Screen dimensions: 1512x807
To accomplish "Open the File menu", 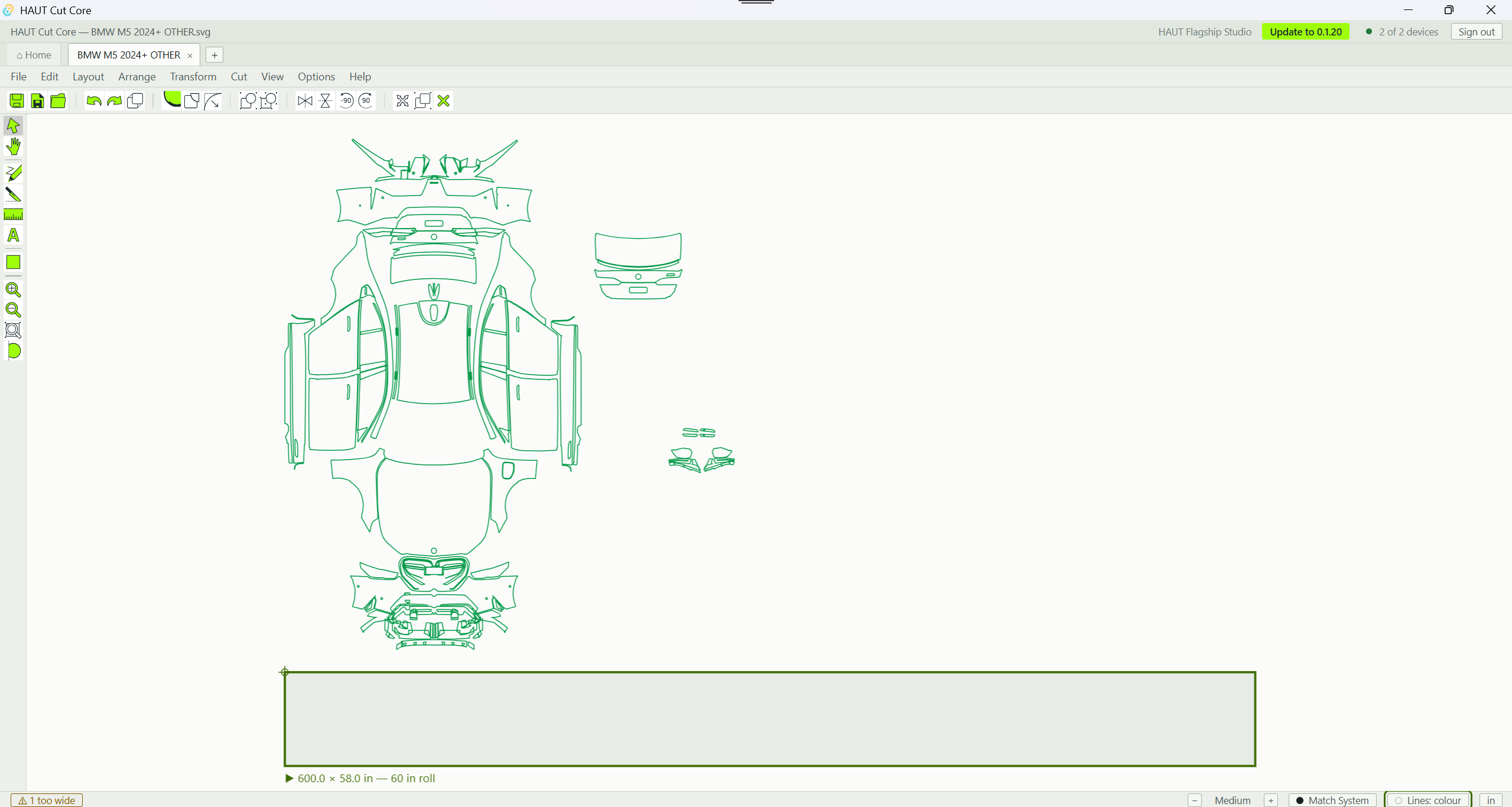I will point(18,76).
